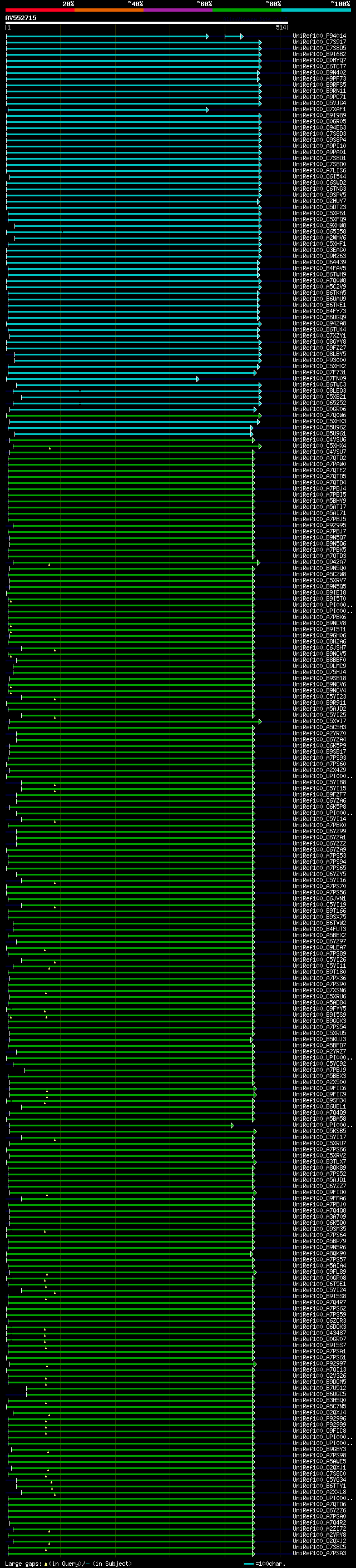The width and height of the screenshot is (356, 1568).
Task: Select the UniRef100_O65252 label
Action: coord(319,403)
